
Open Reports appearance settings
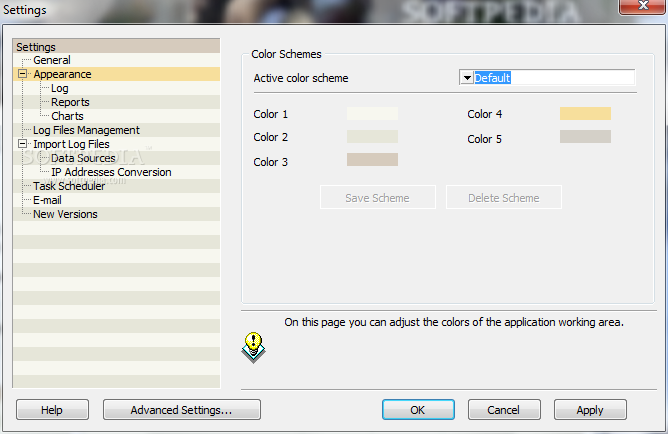point(70,102)
